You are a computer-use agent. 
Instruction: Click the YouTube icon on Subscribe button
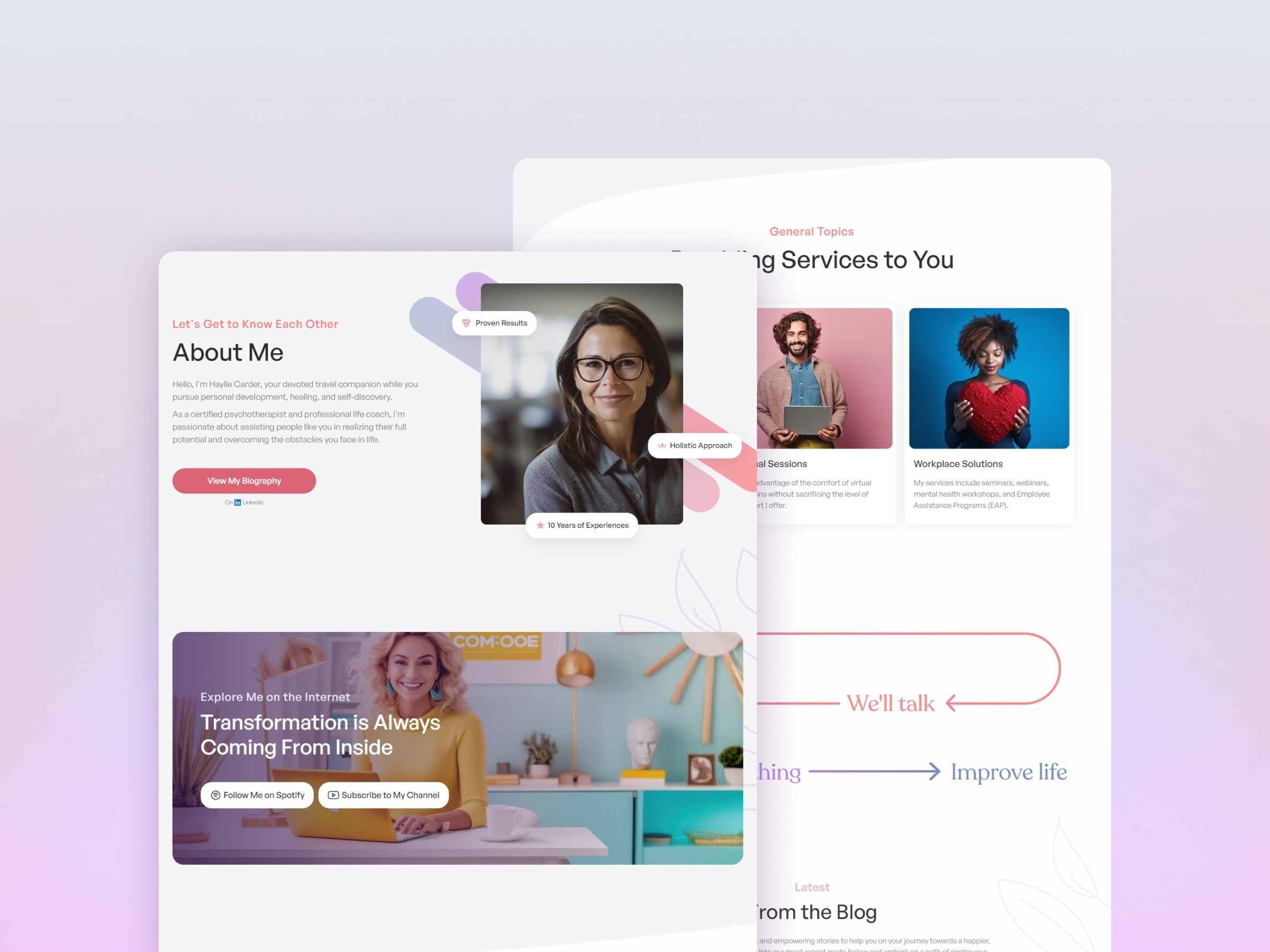(x=334, y=795)
